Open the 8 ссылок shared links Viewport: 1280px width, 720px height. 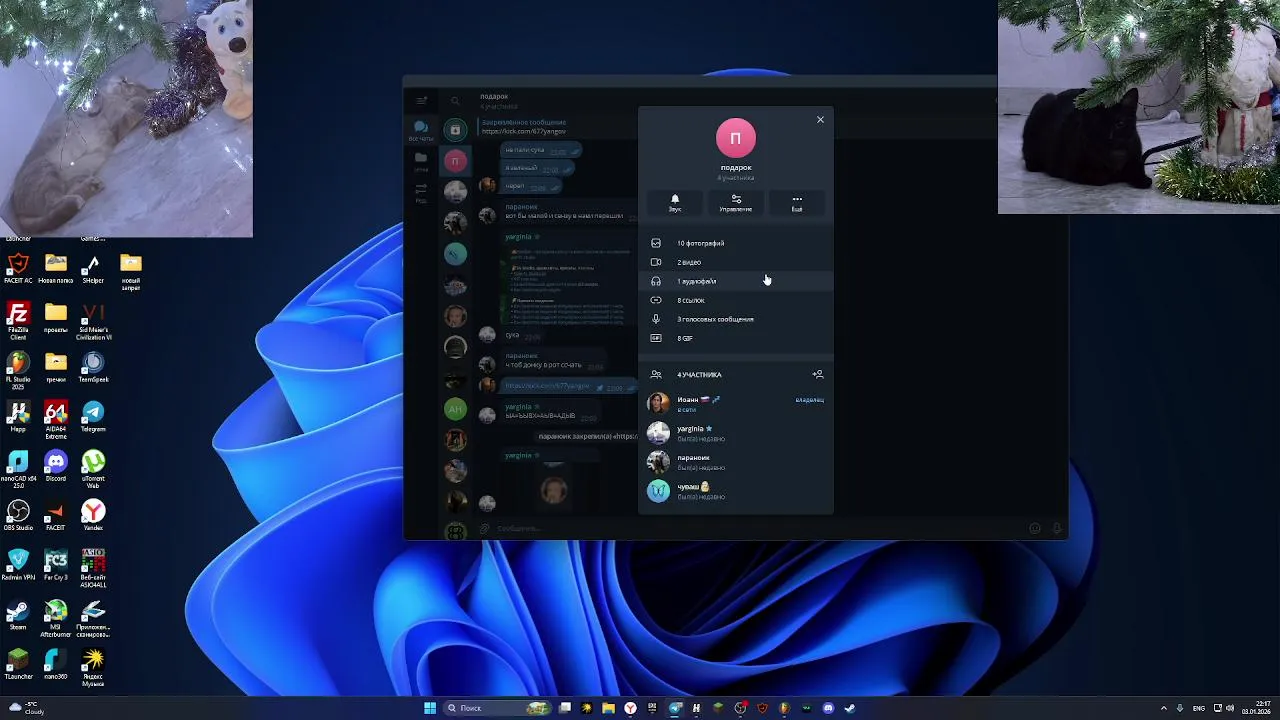[735, 300]
